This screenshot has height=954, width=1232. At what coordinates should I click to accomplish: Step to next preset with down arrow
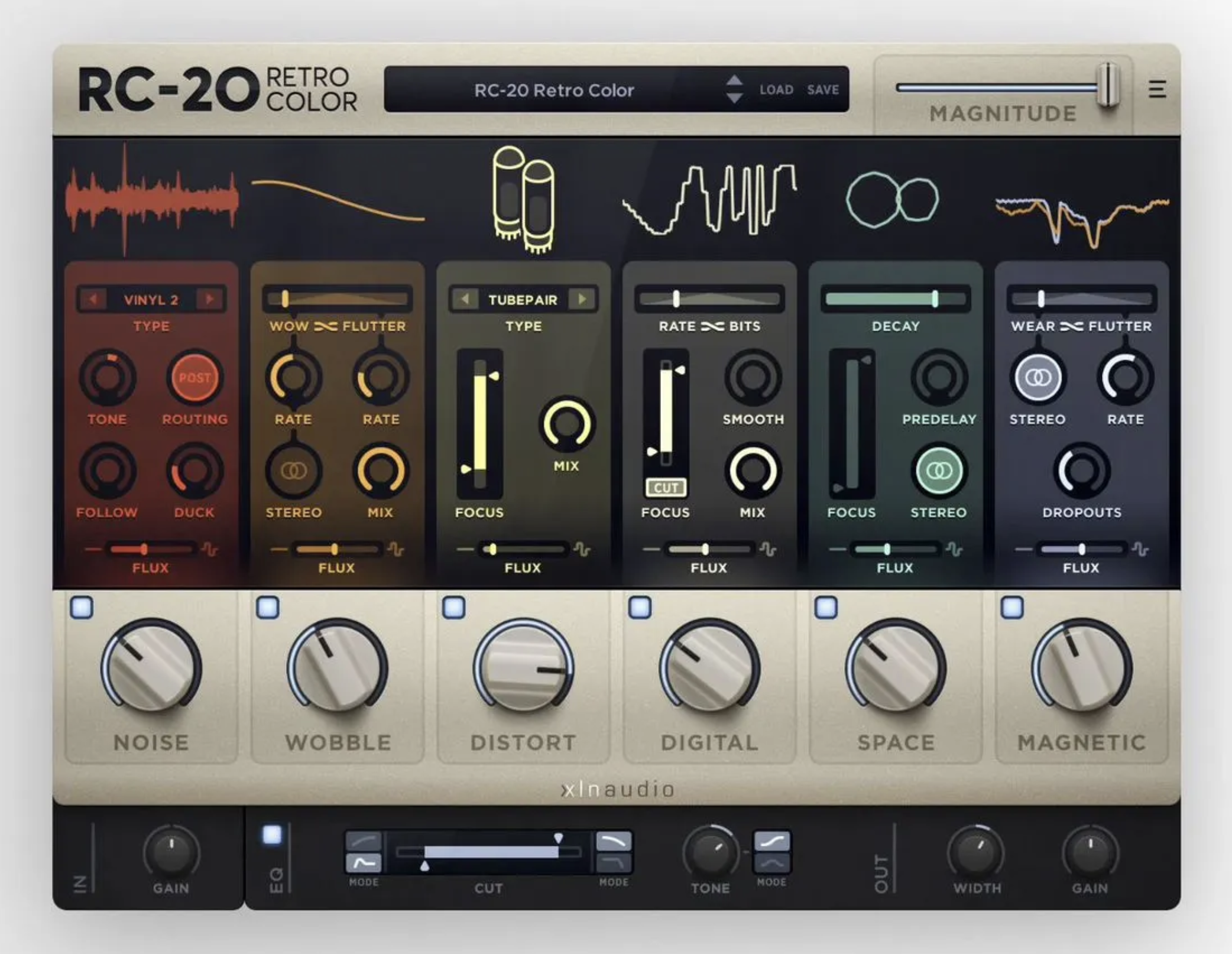pos(734,98)
